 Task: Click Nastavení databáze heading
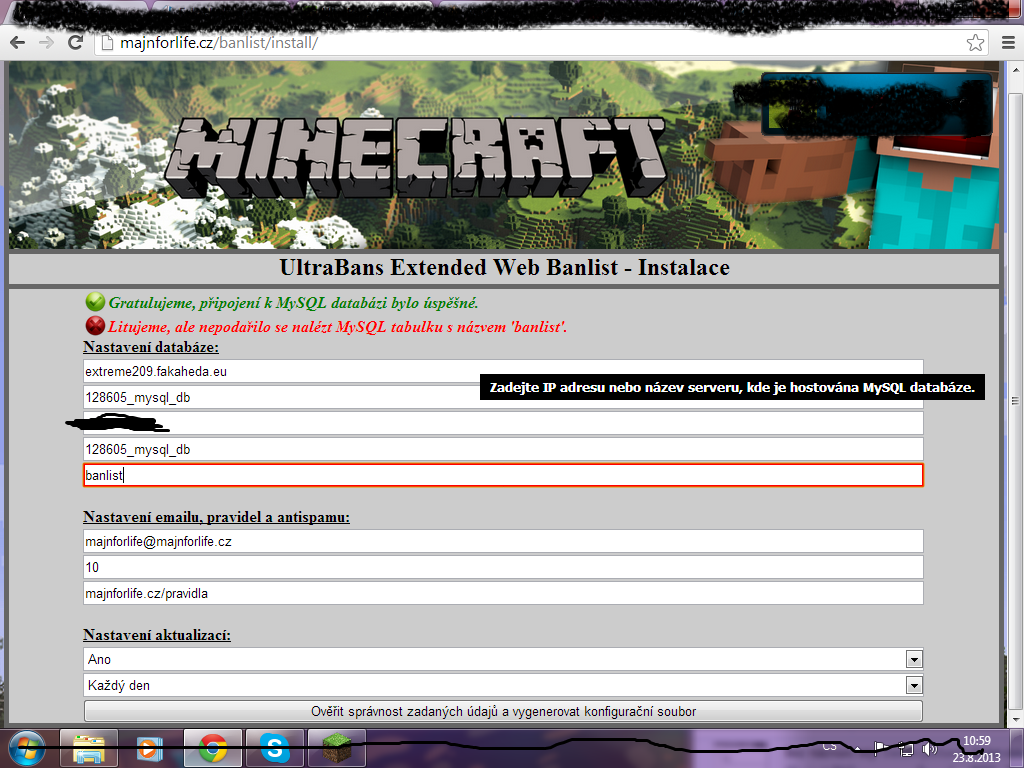[x=151, y=347]
